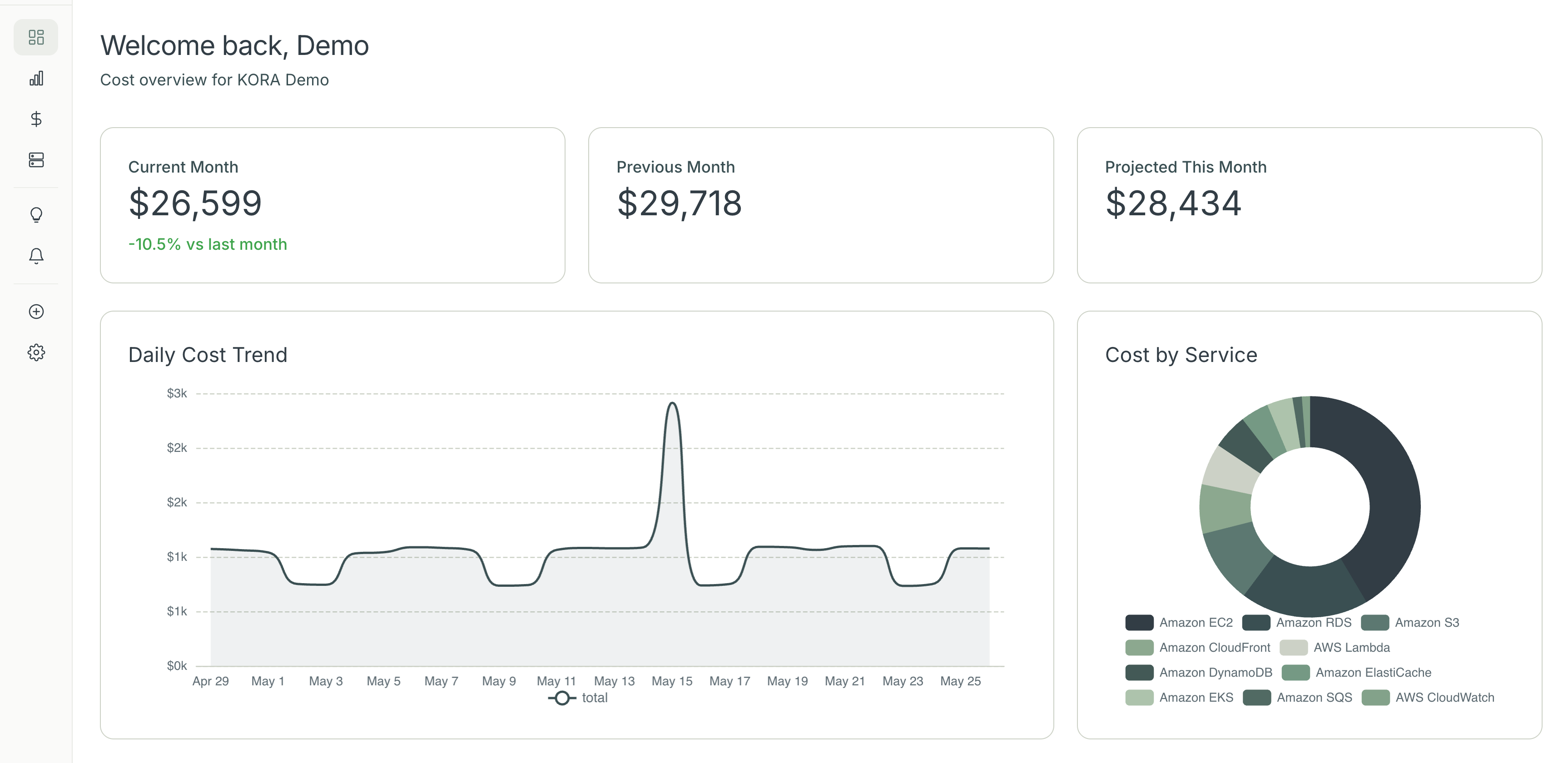
Task: Click the Amazon S3 legend swatch
Action: [x=1374, y=623]
